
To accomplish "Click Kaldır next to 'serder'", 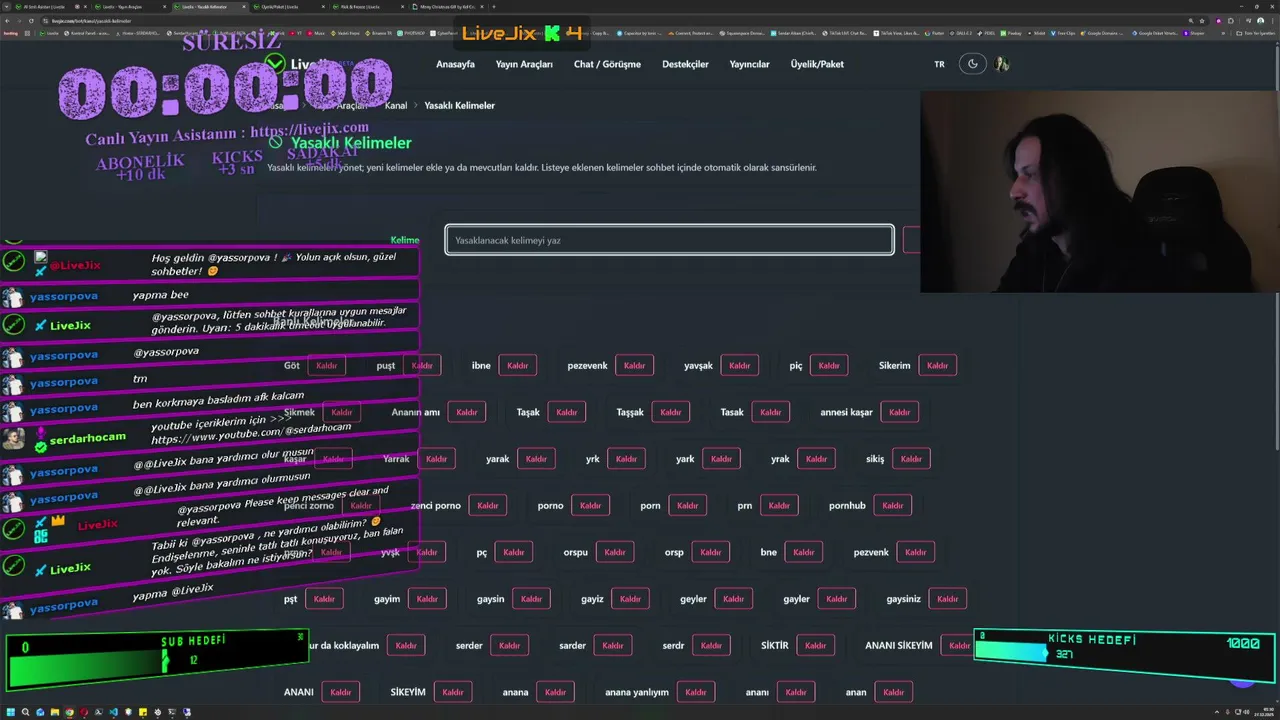I will click(x=509, y=646).
